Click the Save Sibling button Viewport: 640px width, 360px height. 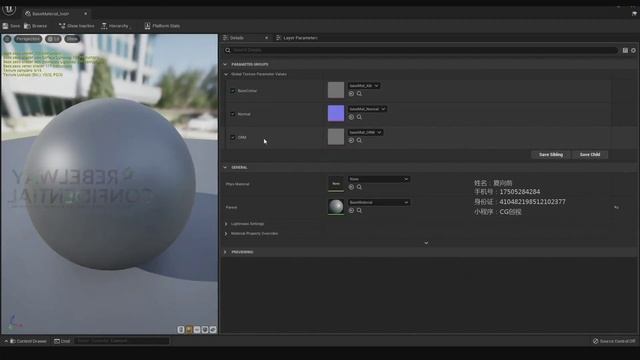551,155
